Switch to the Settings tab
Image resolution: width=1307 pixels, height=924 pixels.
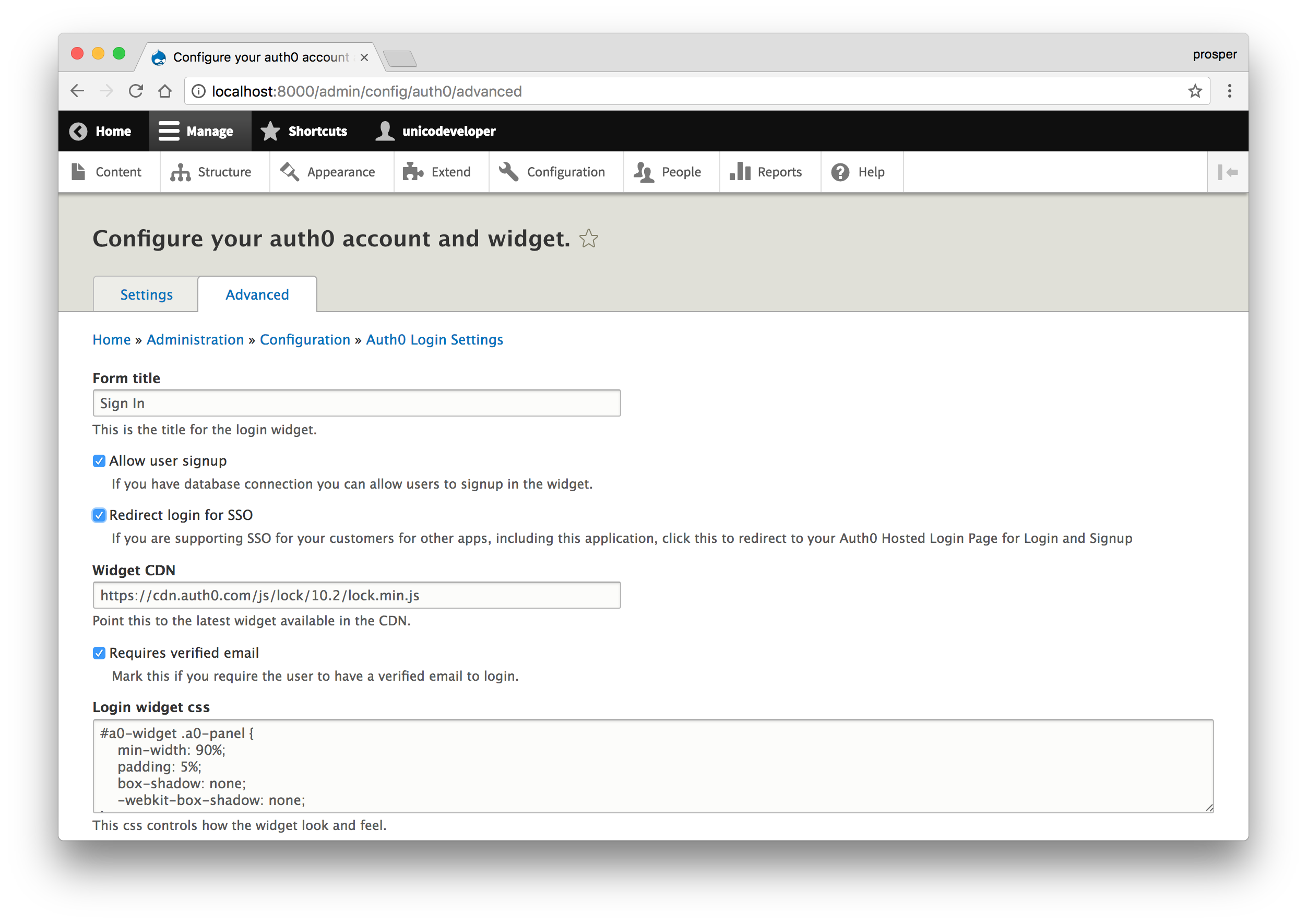pyautogui.click(x=146, y=294)
